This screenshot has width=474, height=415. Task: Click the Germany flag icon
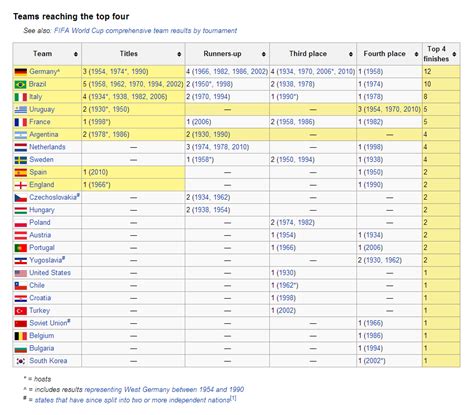click(21, 72)
